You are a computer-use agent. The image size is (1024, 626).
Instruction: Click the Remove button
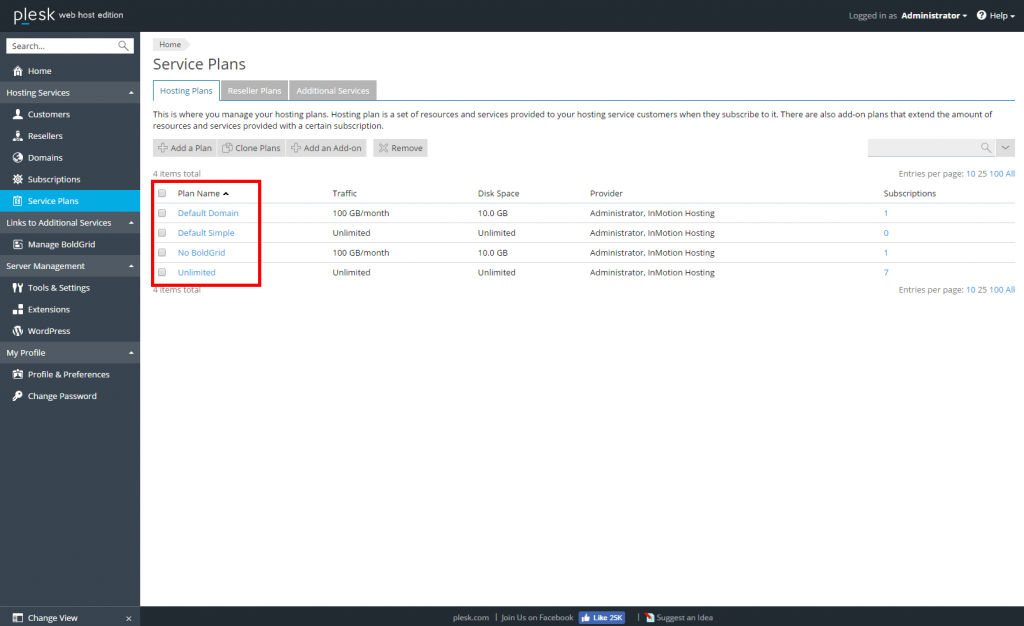coord(400,148)
